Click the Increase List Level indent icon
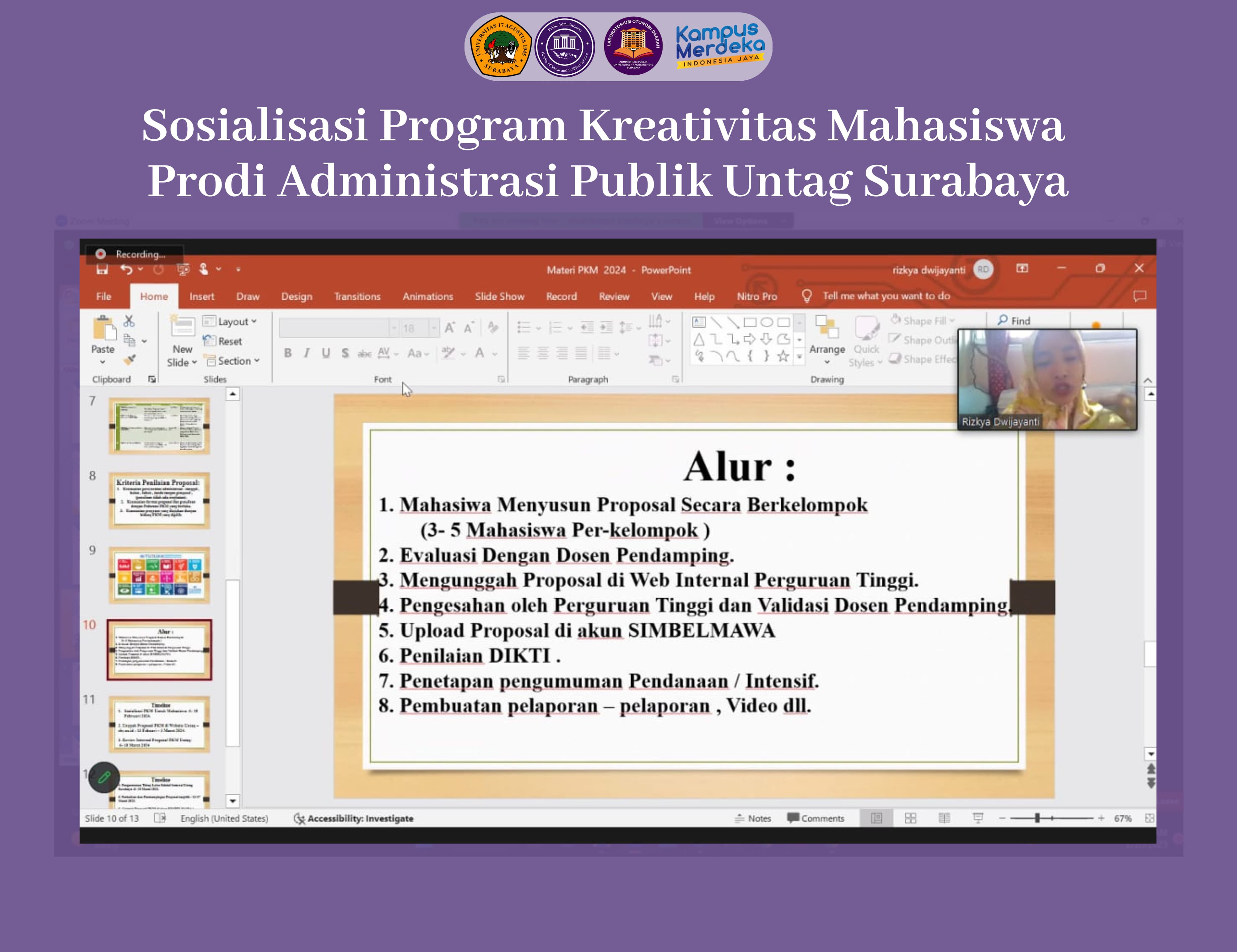 (606, 327)
